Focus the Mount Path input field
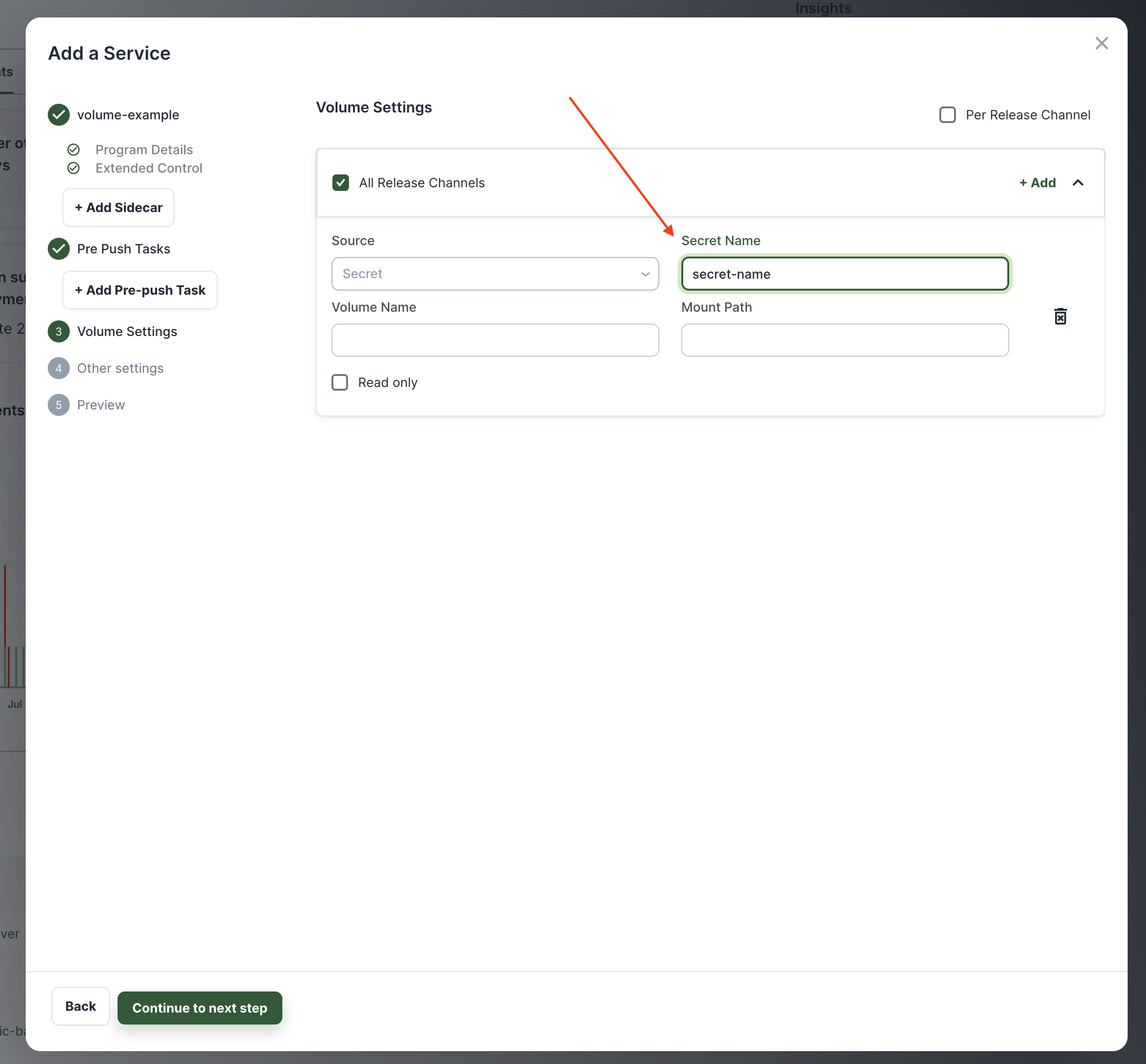This screenshot has width=1146, height=1064. (x=844, y=340)
